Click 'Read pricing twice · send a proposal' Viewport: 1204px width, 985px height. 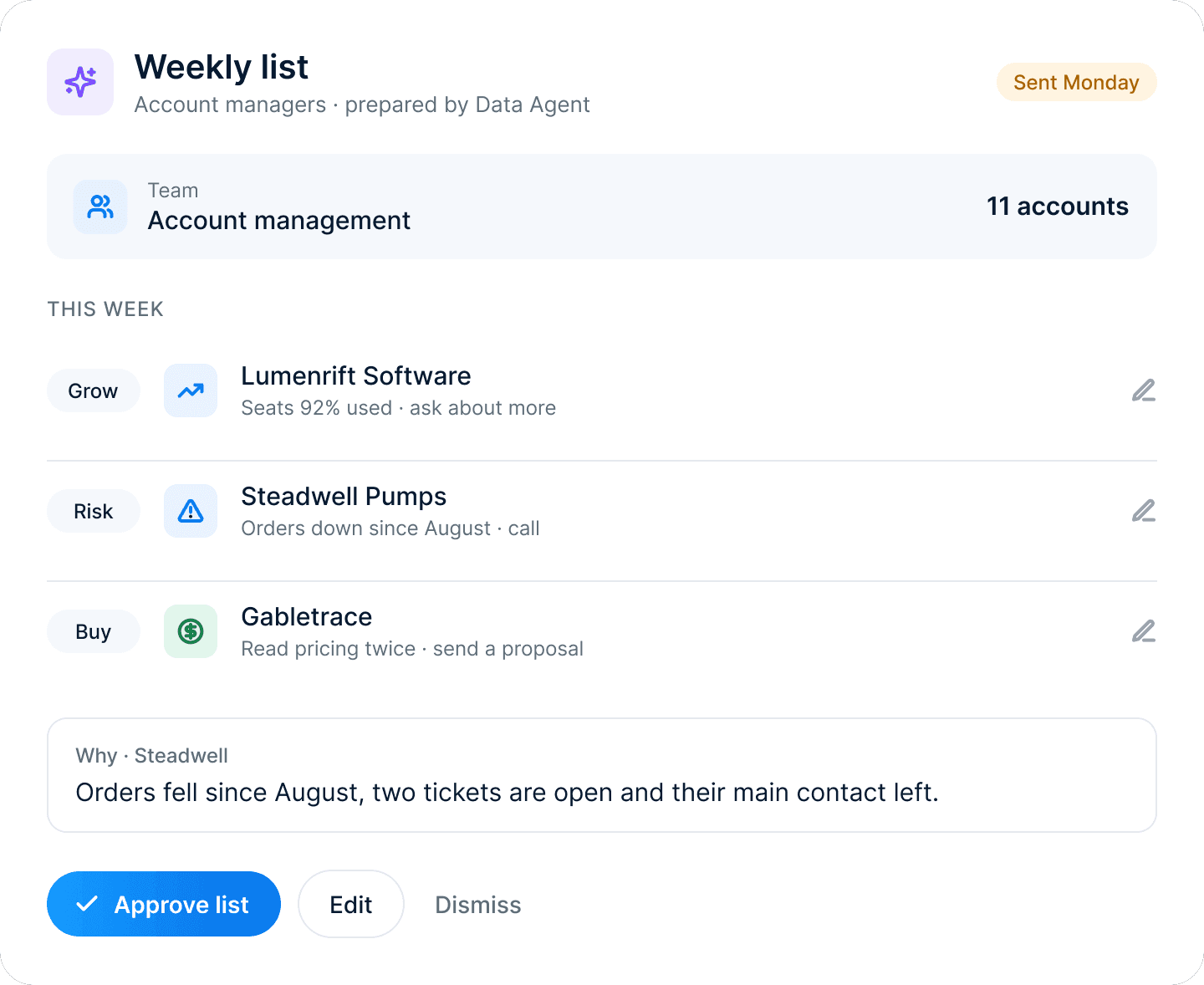[412, 649]
